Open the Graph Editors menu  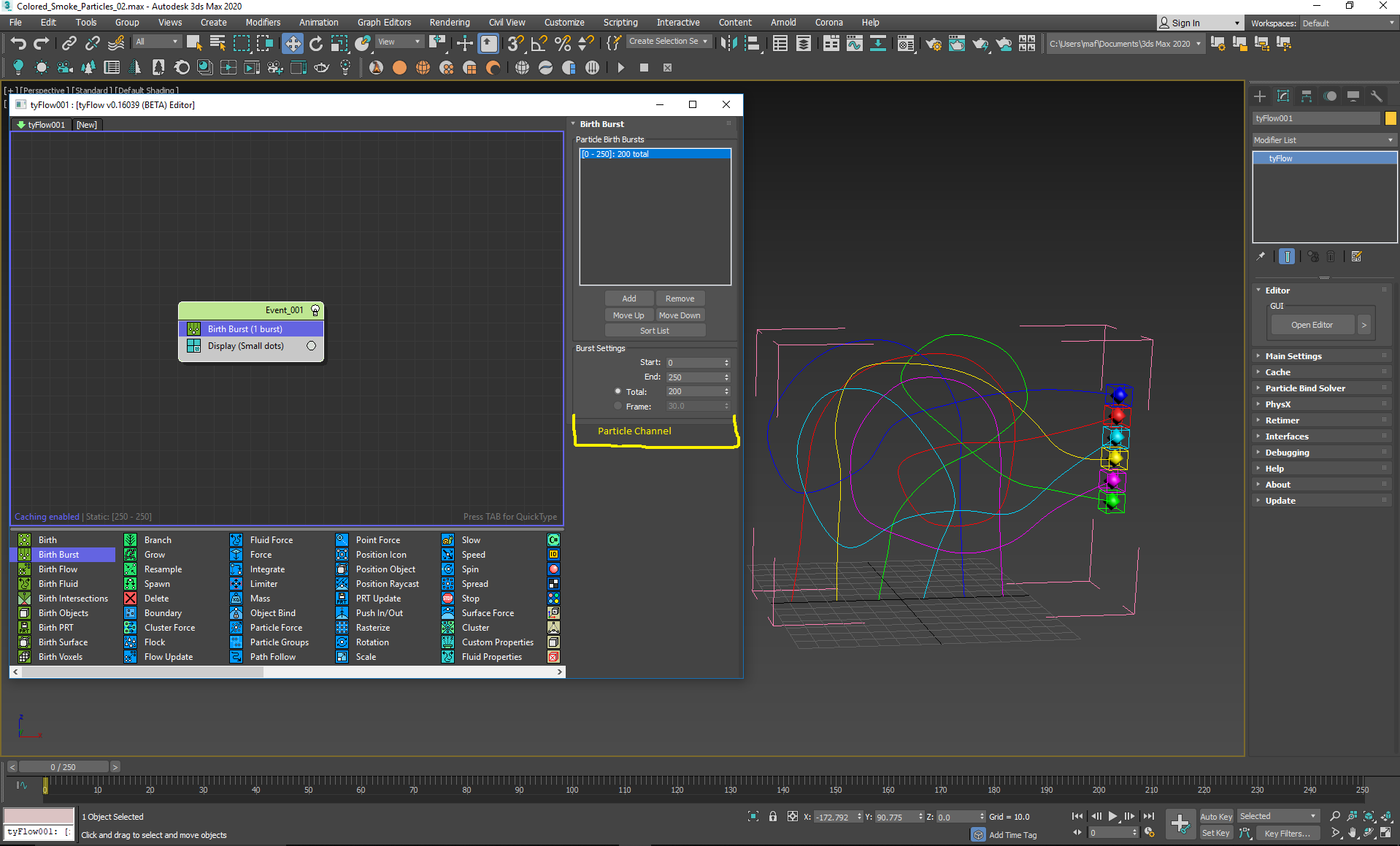384,23
